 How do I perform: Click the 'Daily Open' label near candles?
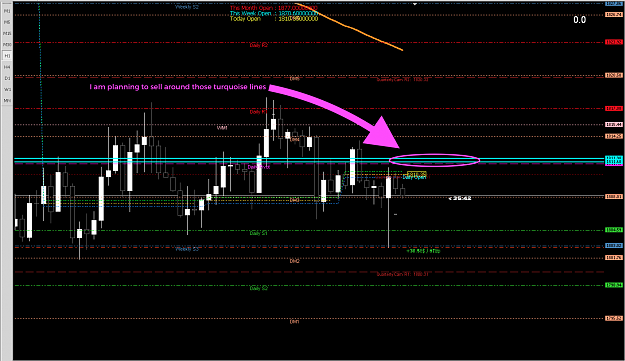click(x=414, y=177)
